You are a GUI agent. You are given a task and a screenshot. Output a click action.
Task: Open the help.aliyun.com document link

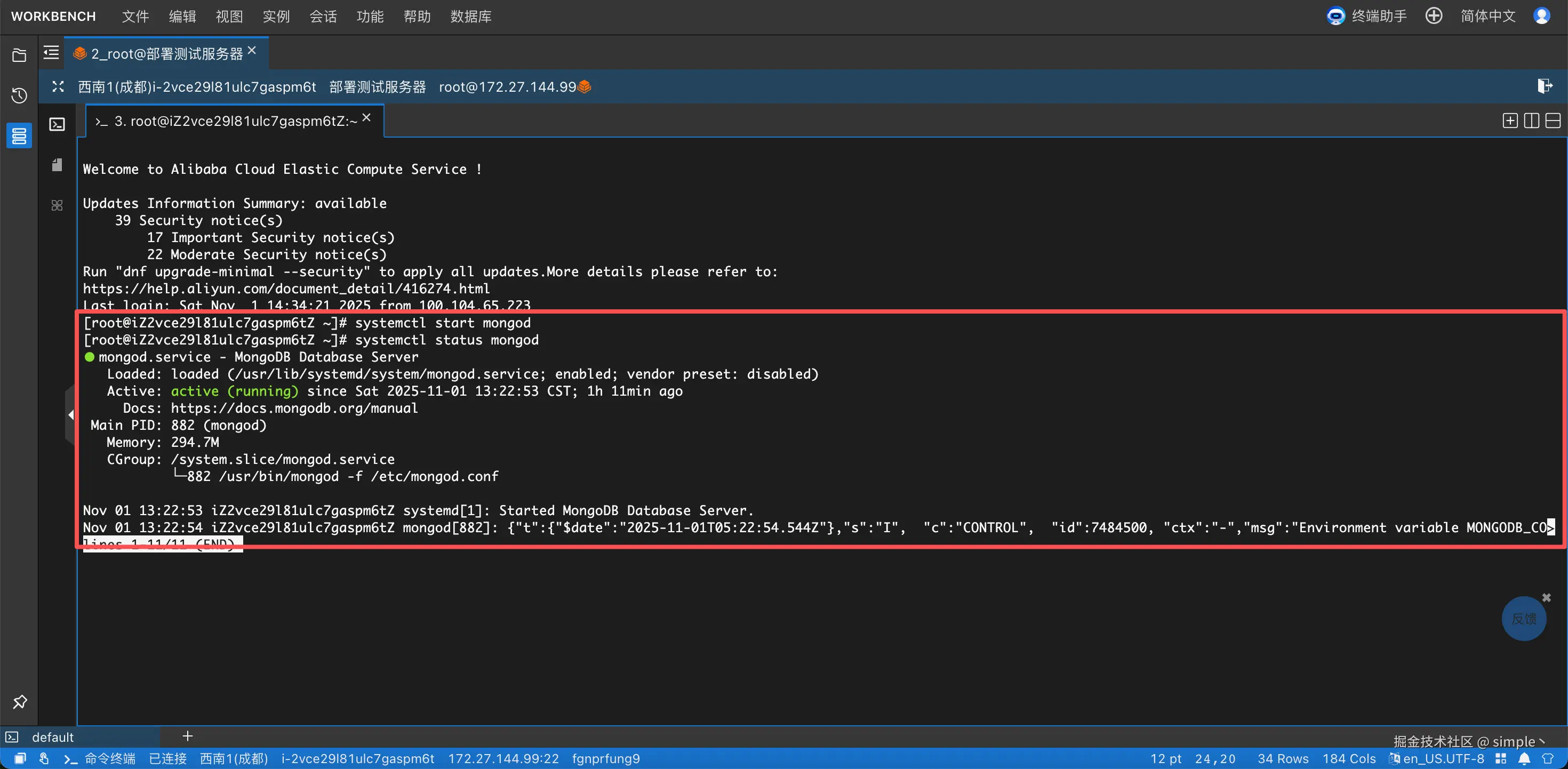pyautogui.click(x=286, y=289)
